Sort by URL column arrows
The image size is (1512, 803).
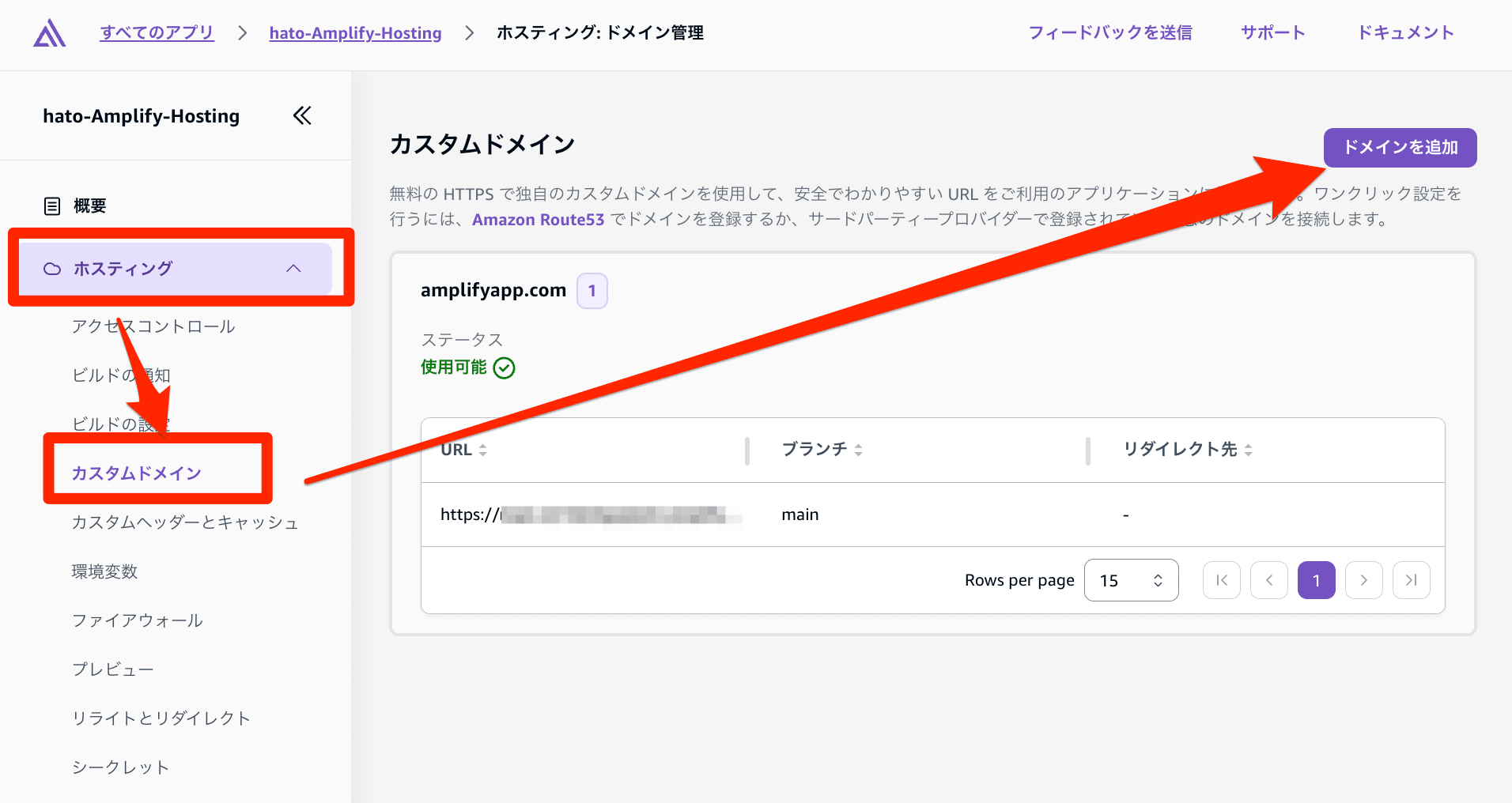tap(483, 450)
